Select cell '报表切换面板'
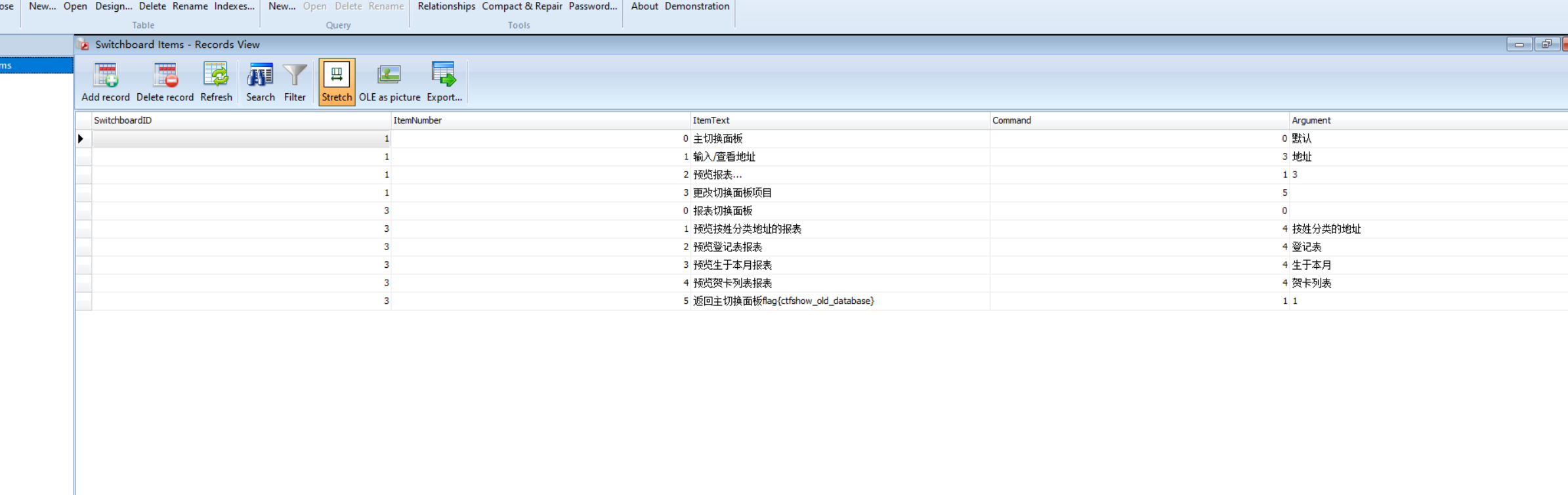The height and width of the screenshot is (495, 1568). (840, 211)
